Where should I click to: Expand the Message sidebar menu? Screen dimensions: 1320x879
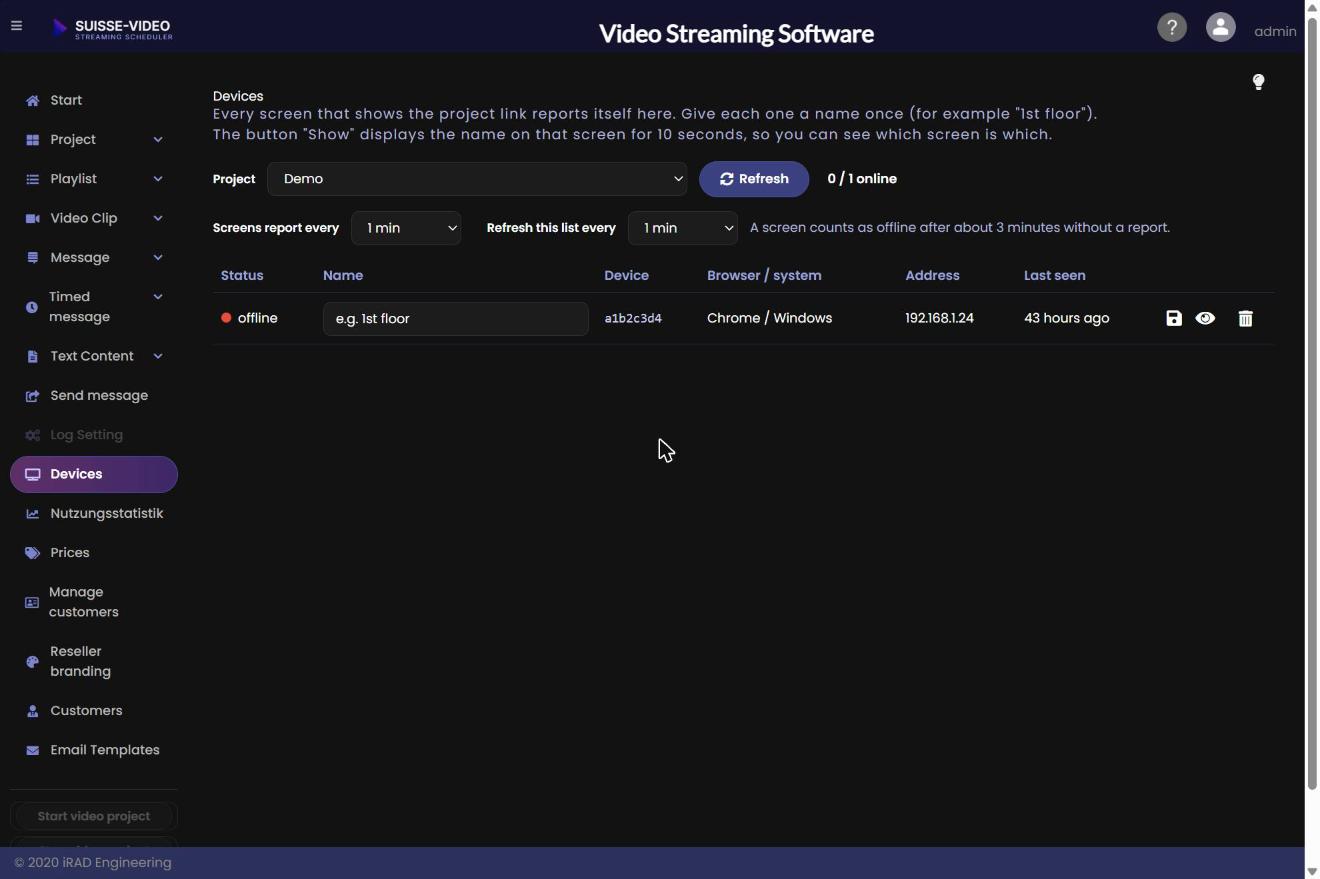click(94, 258)
